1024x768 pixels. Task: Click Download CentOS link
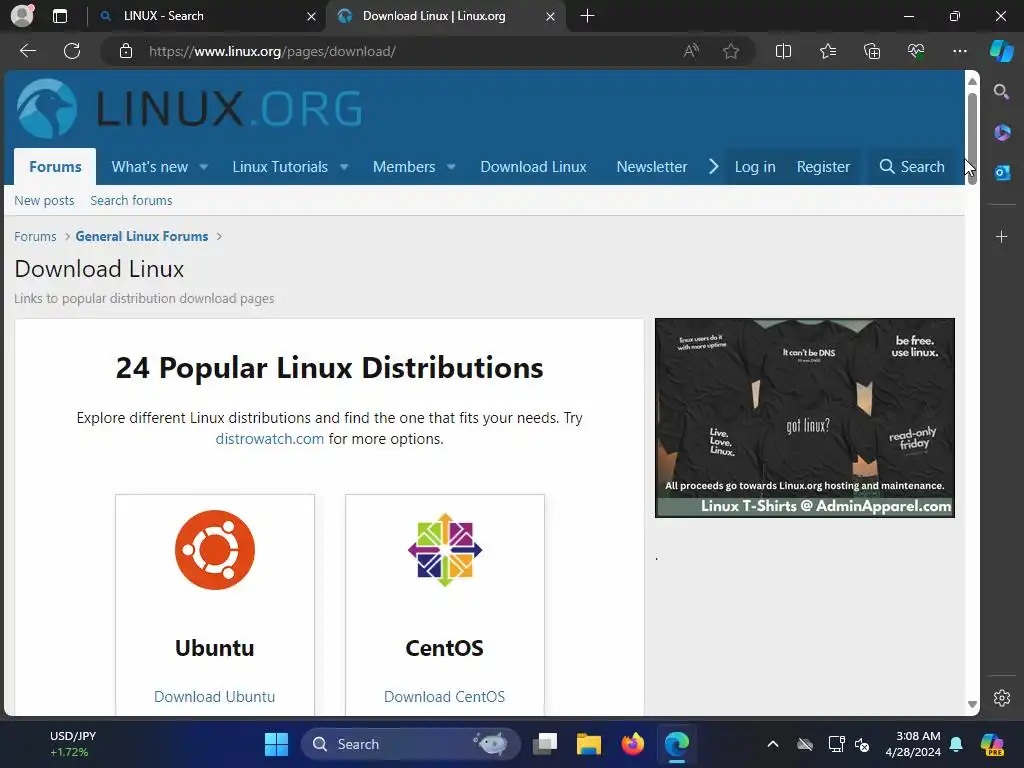click(444, 697)
